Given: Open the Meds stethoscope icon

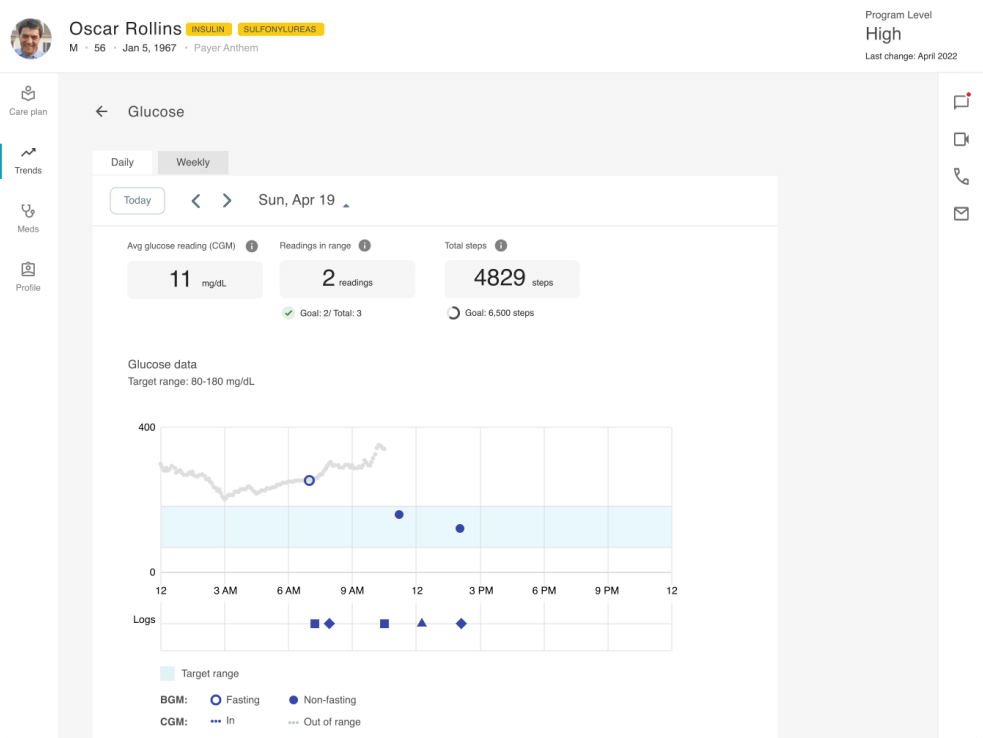Looking at the screenshot, I should click(28, 211).
